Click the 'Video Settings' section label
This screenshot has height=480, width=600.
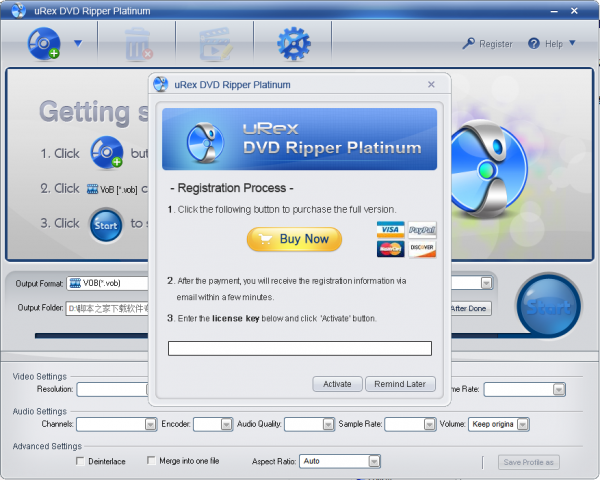click(40, 377)
